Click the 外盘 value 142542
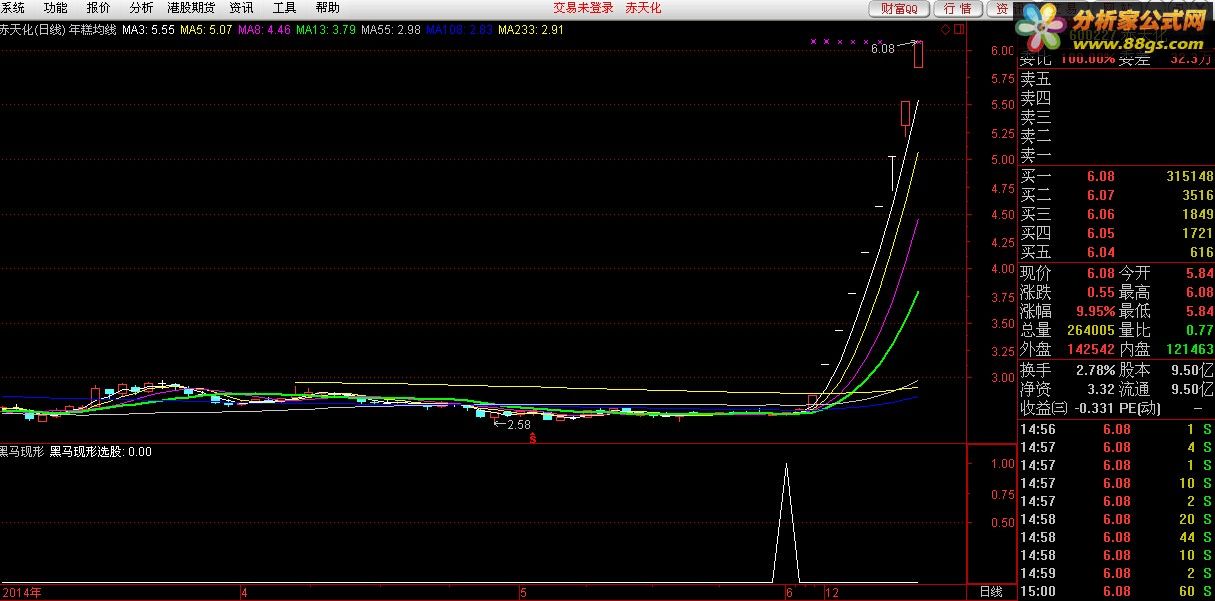Viewport: 1215px width, 601px height. pyautogui.click(x=1090, y=349)
